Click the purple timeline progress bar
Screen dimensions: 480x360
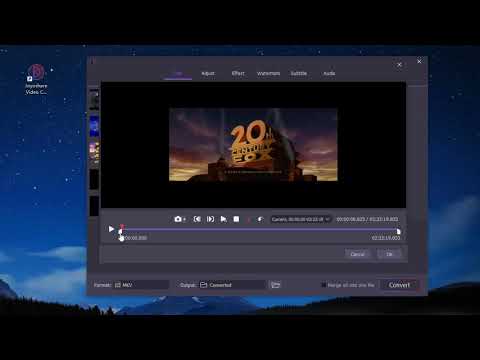pos(259,229)
